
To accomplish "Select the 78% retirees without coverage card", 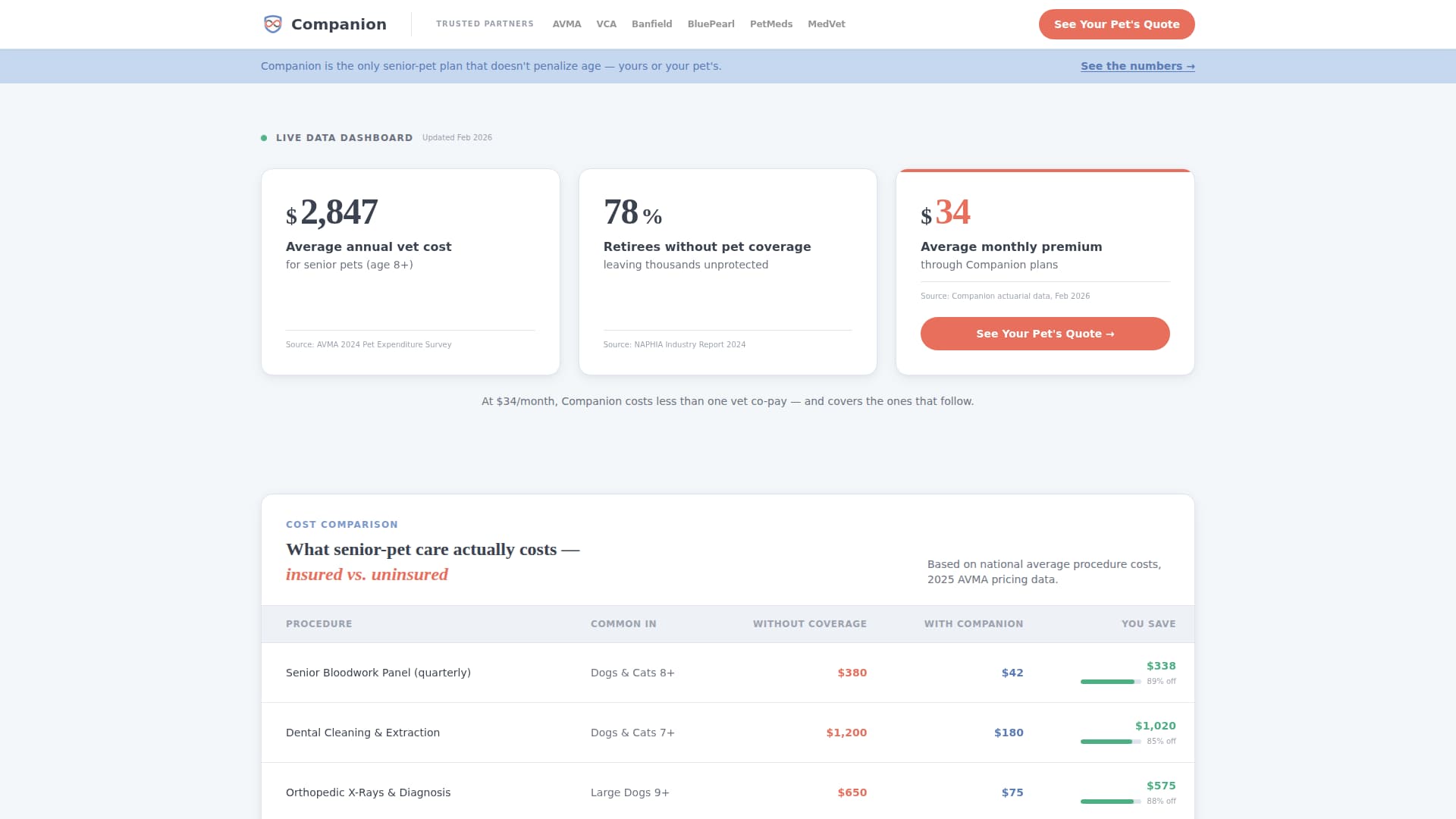I will pos(727,271).
